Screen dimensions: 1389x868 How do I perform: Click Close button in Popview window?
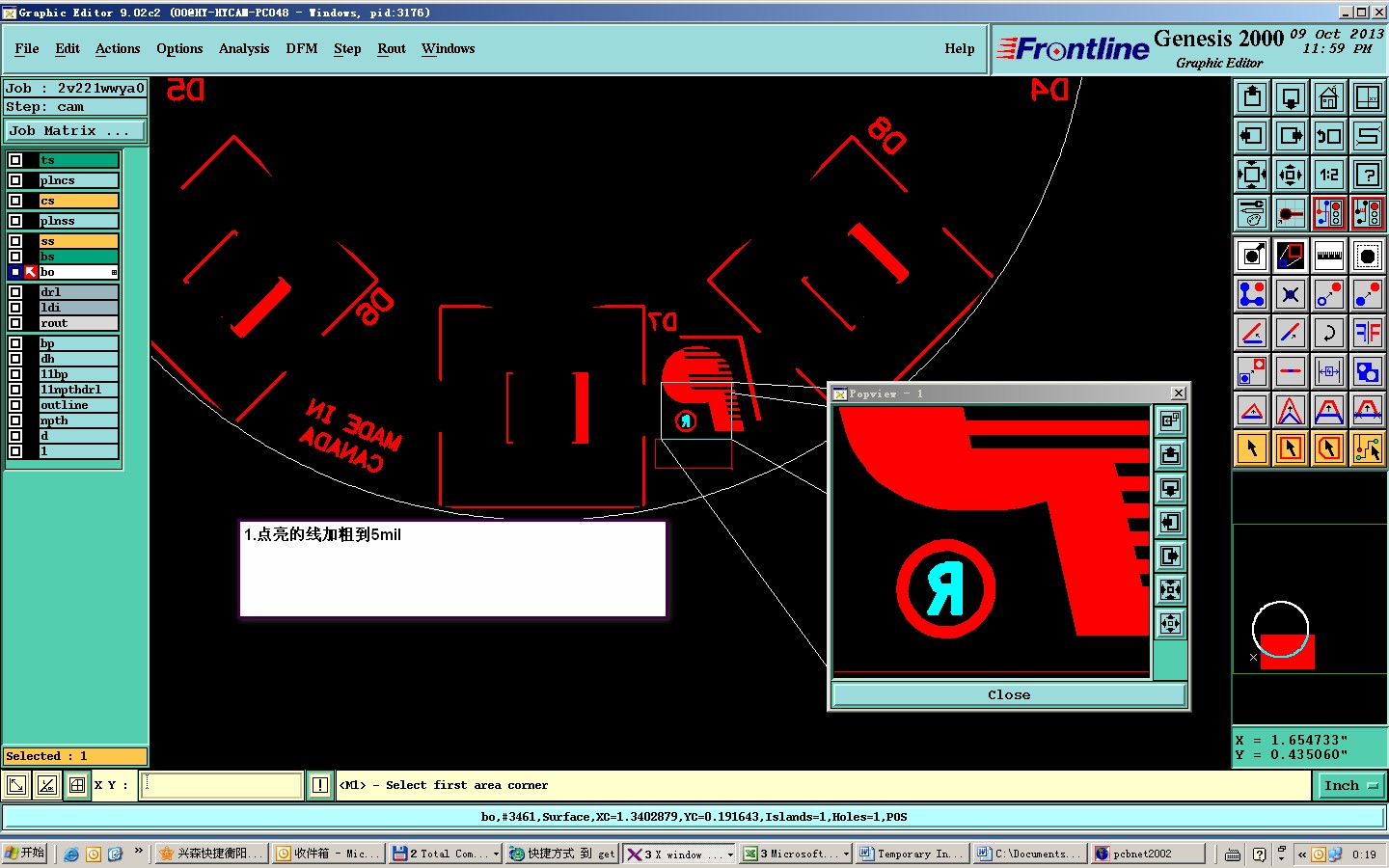click(x=1009, y=694)
